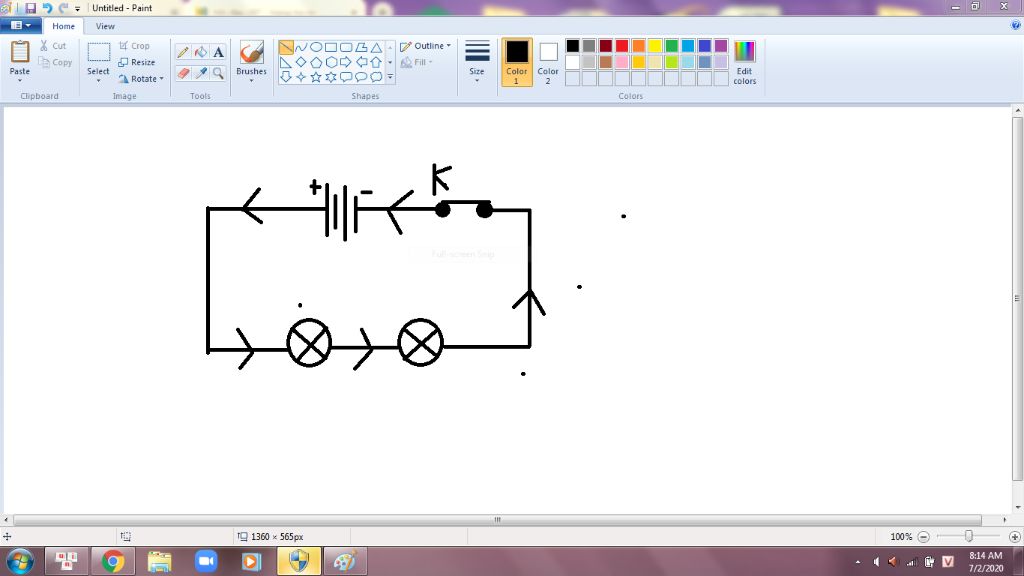Redo the last undone action
Screen dimensions: 1024x576
point(63,8)
